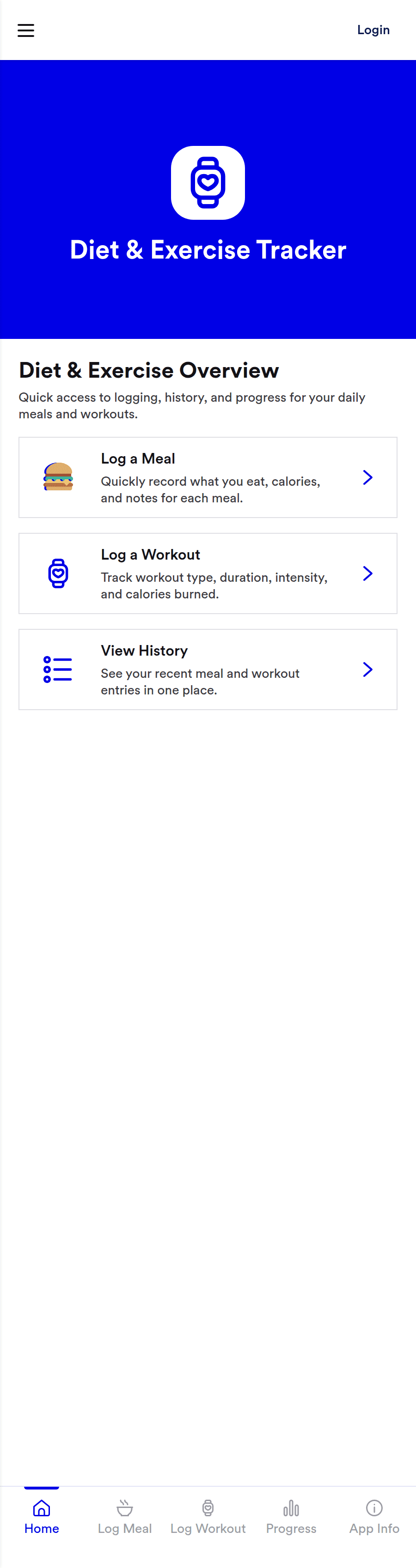Screen dimensions: 416x1568
Task: Switch to the Progress tab label
Action: coord(291,1528)
